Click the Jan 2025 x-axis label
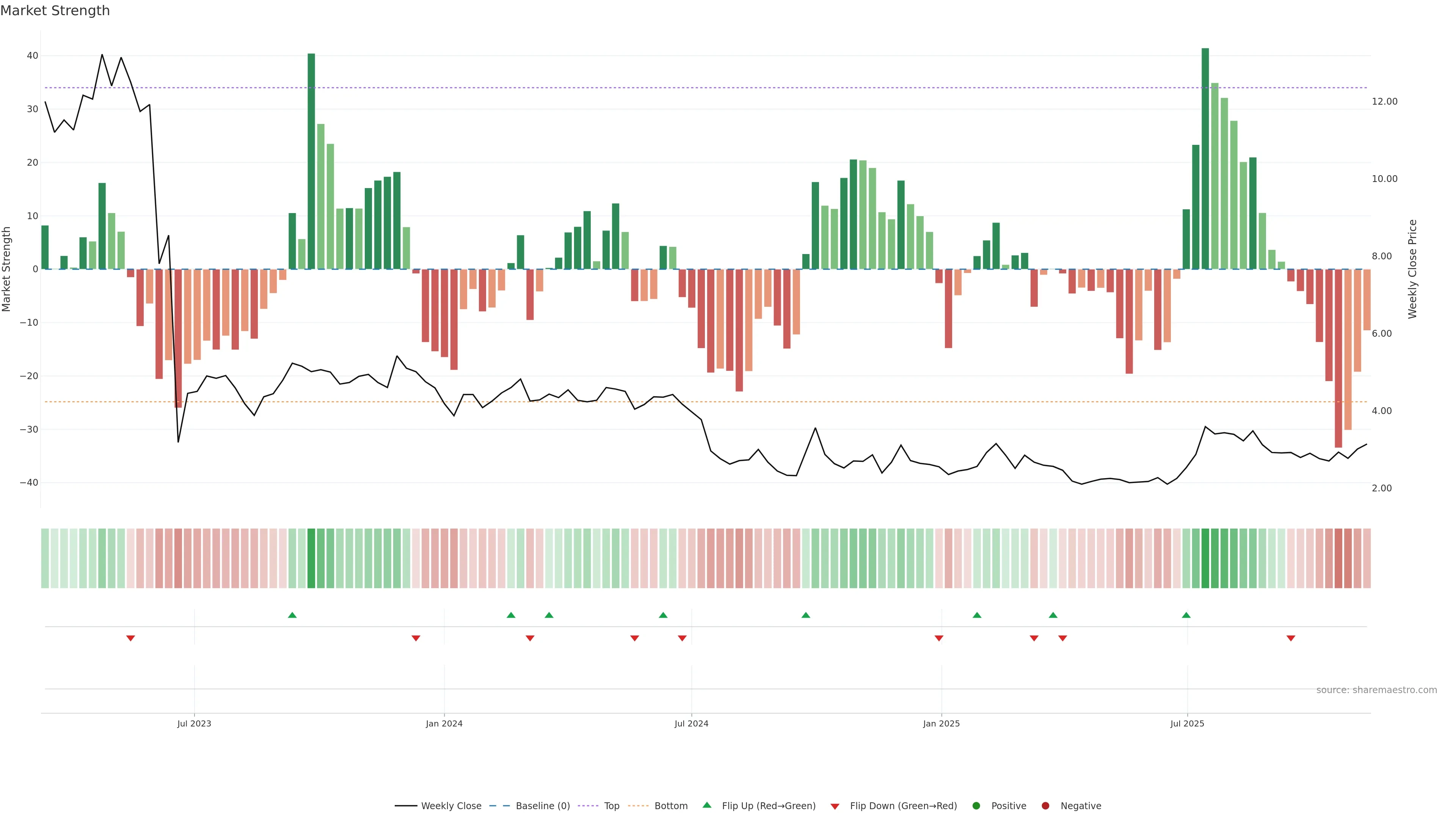Viewport: 1456px width, 819px height. click(941, 723)
